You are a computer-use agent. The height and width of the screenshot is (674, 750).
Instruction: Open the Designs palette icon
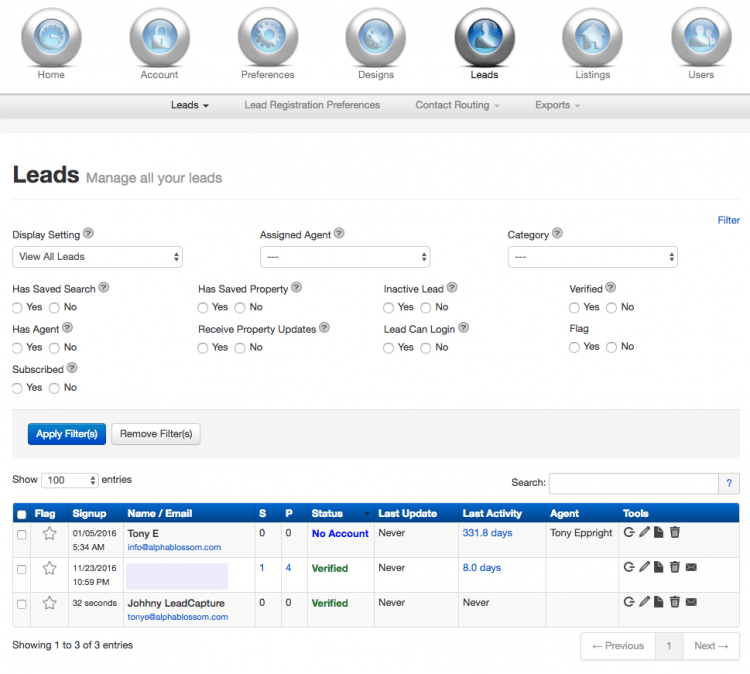pyautogui.click(x=376, y=37)
